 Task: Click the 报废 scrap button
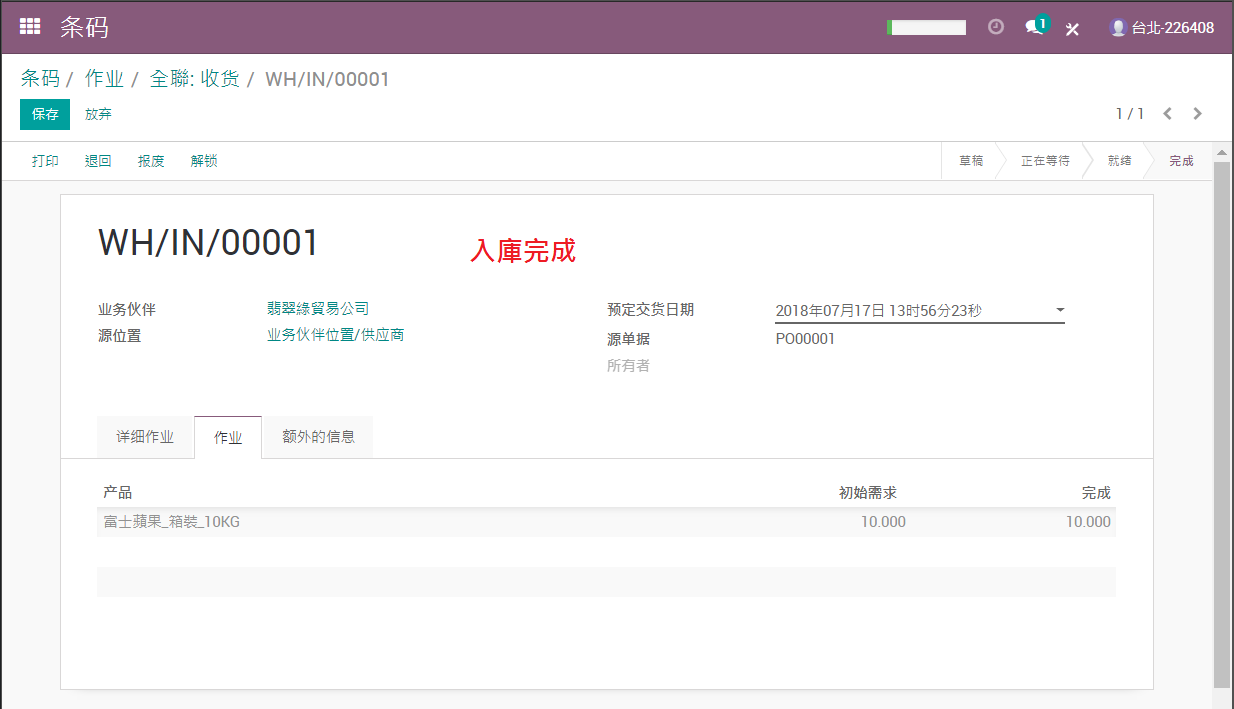[x=151, y=161]
